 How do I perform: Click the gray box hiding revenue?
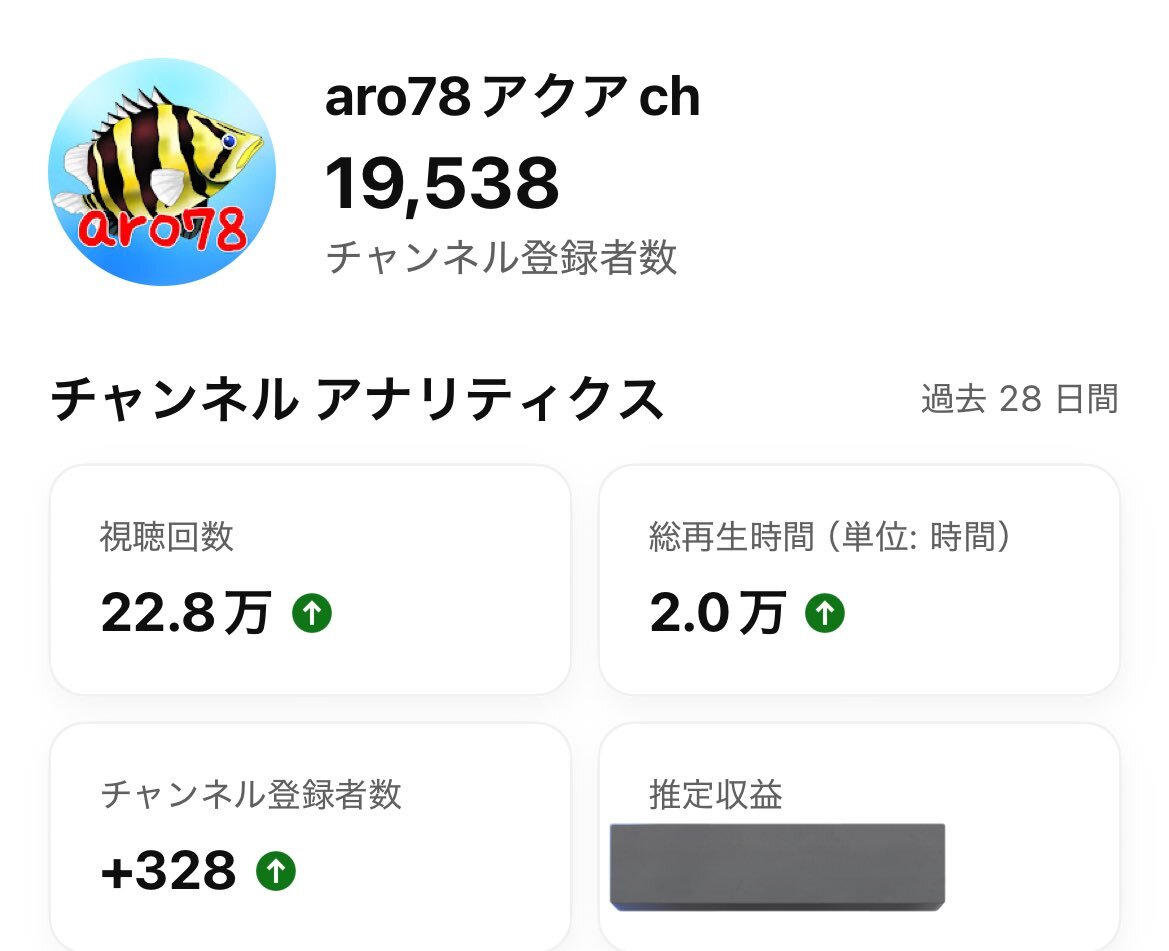point(777,866)
